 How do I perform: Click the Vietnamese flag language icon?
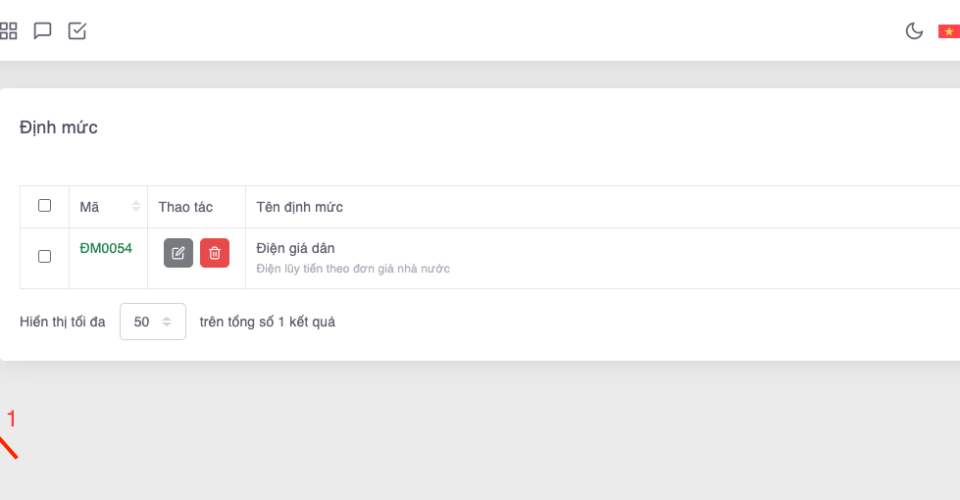tap(948, 31)
